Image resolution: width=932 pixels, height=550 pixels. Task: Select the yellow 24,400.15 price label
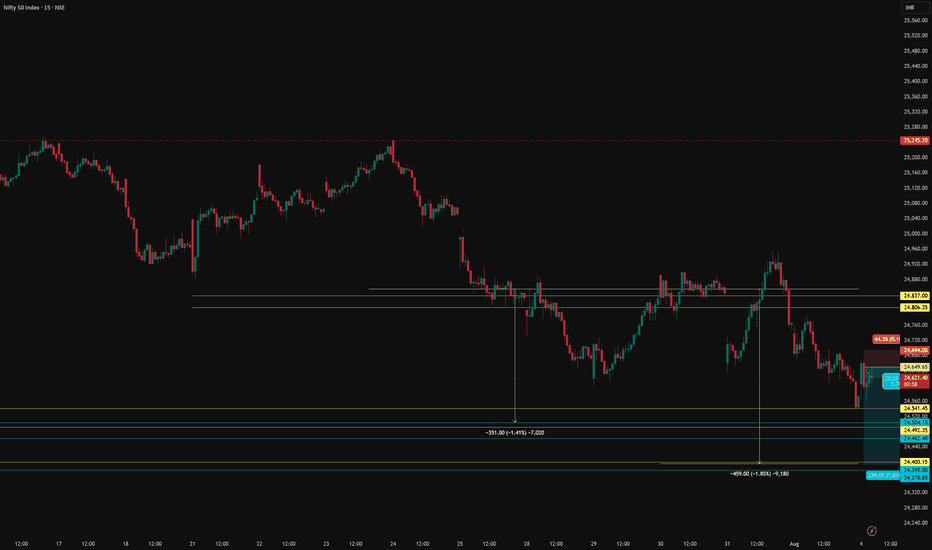[x=915, y=462]
